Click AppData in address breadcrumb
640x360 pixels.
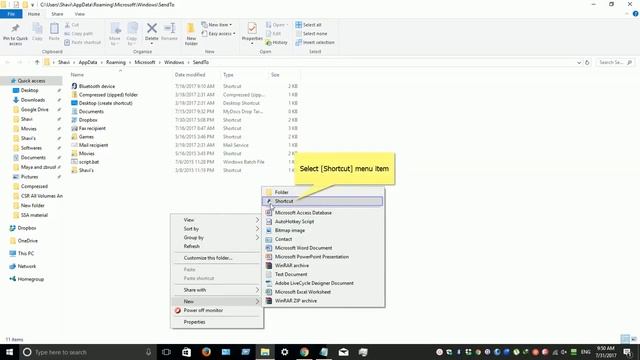click(x=88, y=62)
